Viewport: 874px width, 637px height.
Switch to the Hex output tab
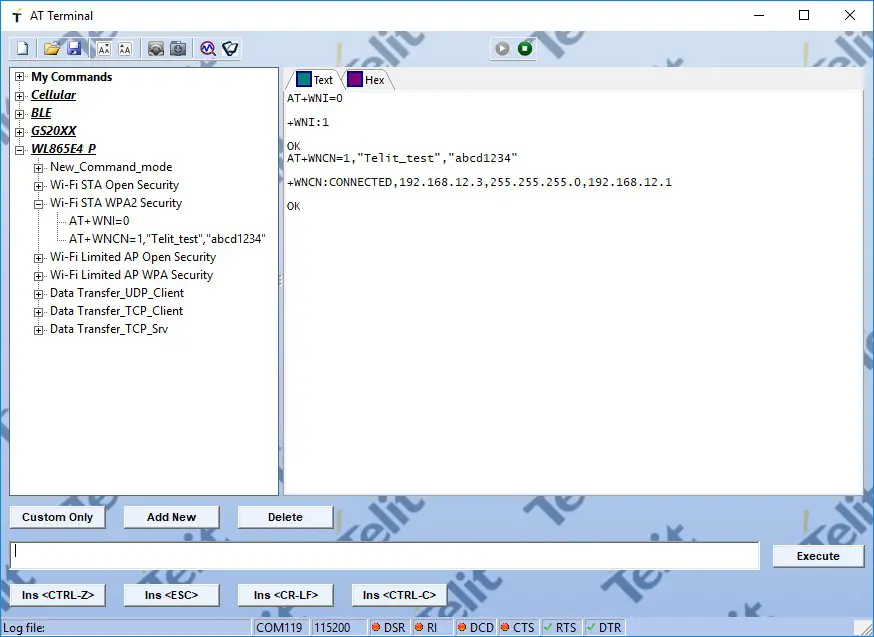coord(366,80)
